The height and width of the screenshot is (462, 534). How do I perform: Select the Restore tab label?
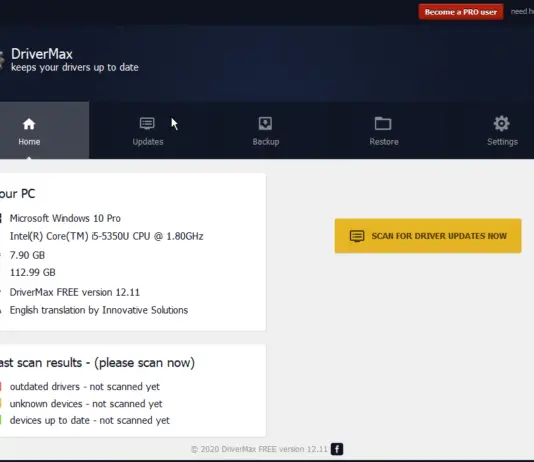point(384,142)
